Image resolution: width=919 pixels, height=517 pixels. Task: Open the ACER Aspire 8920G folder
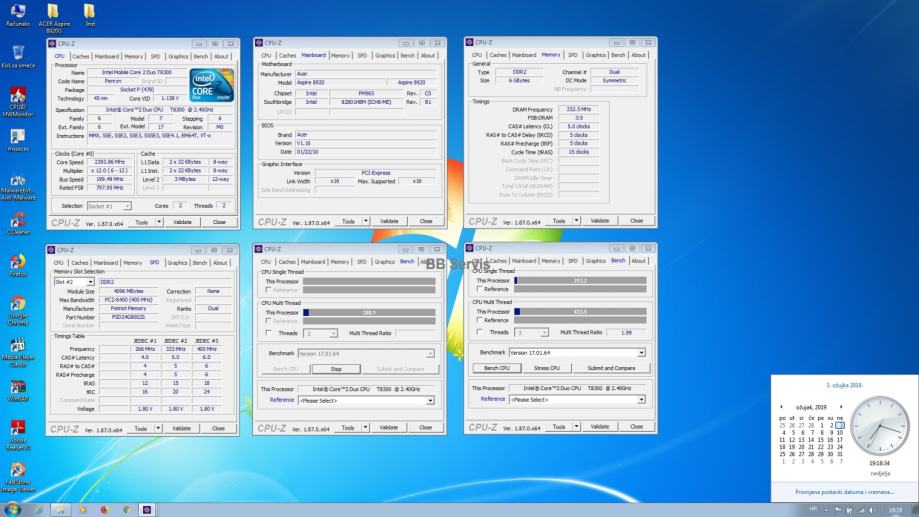tap(53, 12)
